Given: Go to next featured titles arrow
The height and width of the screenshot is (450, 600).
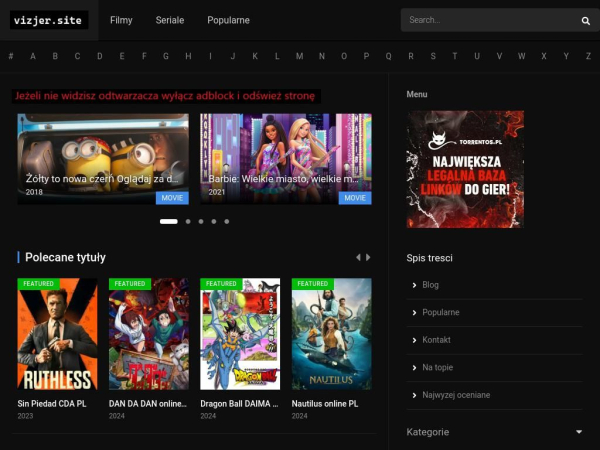Looking at the screenshot, I should pos(368,258).
